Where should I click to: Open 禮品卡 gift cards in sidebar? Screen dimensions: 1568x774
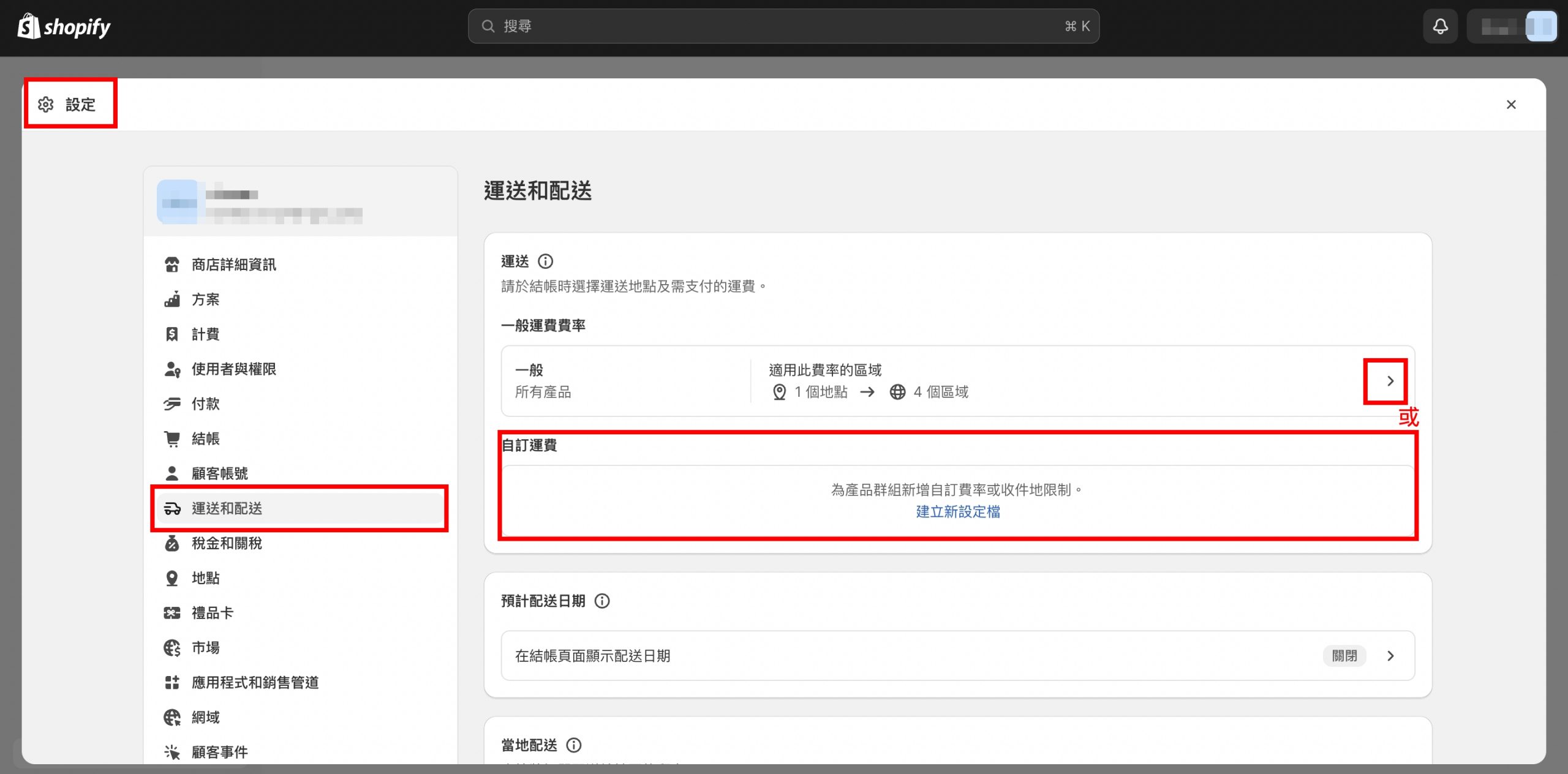coord(212,612)
